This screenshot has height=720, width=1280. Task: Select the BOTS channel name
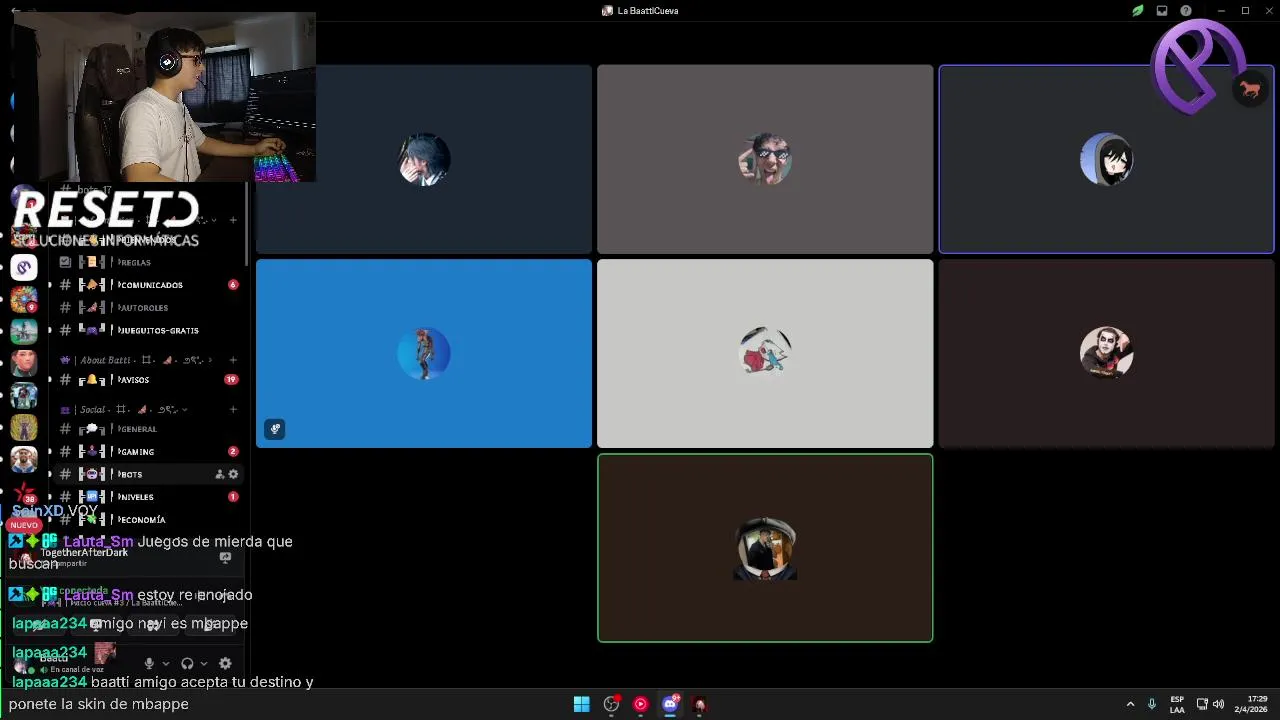(x=131, y=475)
